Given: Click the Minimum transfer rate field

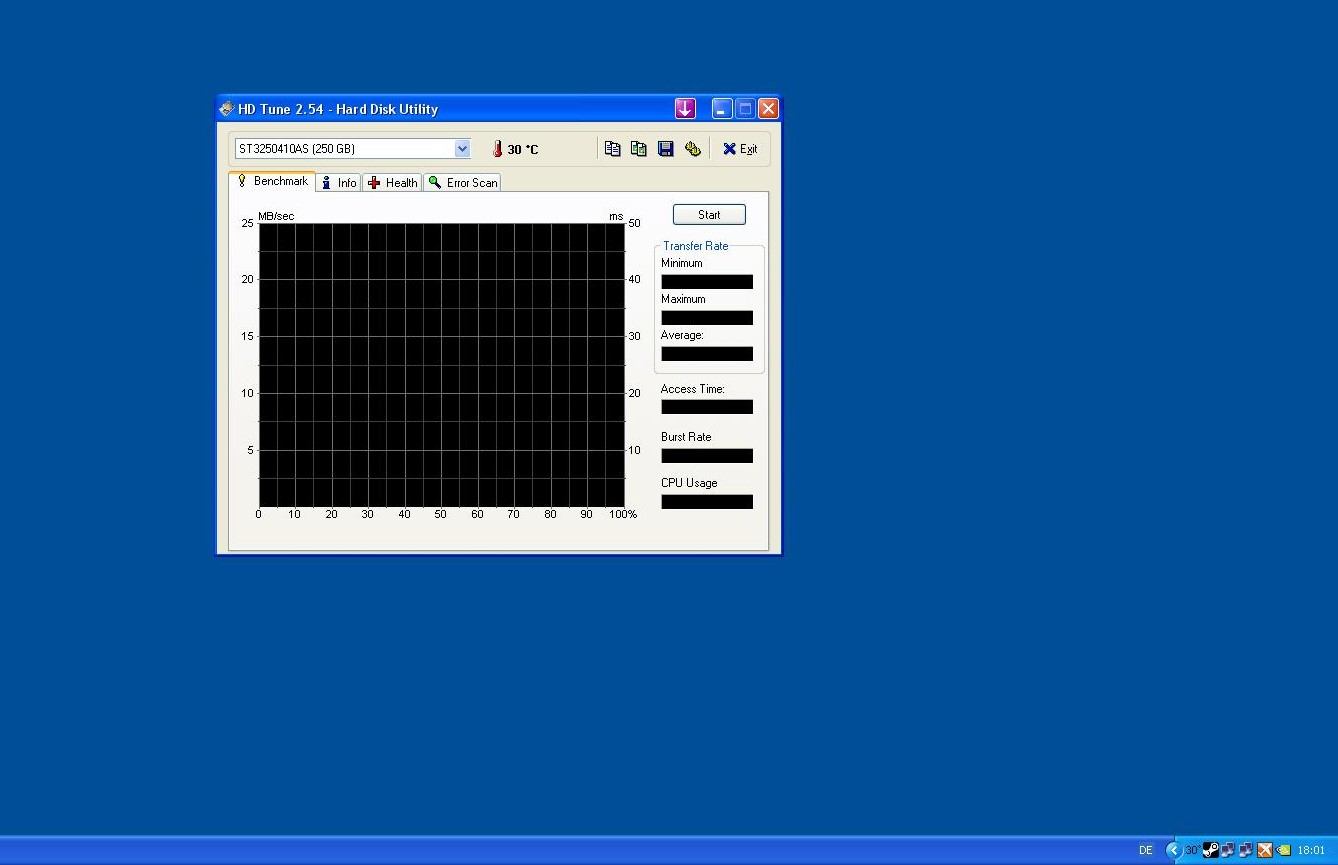Looking at the screenshot, I should [707, 282].
